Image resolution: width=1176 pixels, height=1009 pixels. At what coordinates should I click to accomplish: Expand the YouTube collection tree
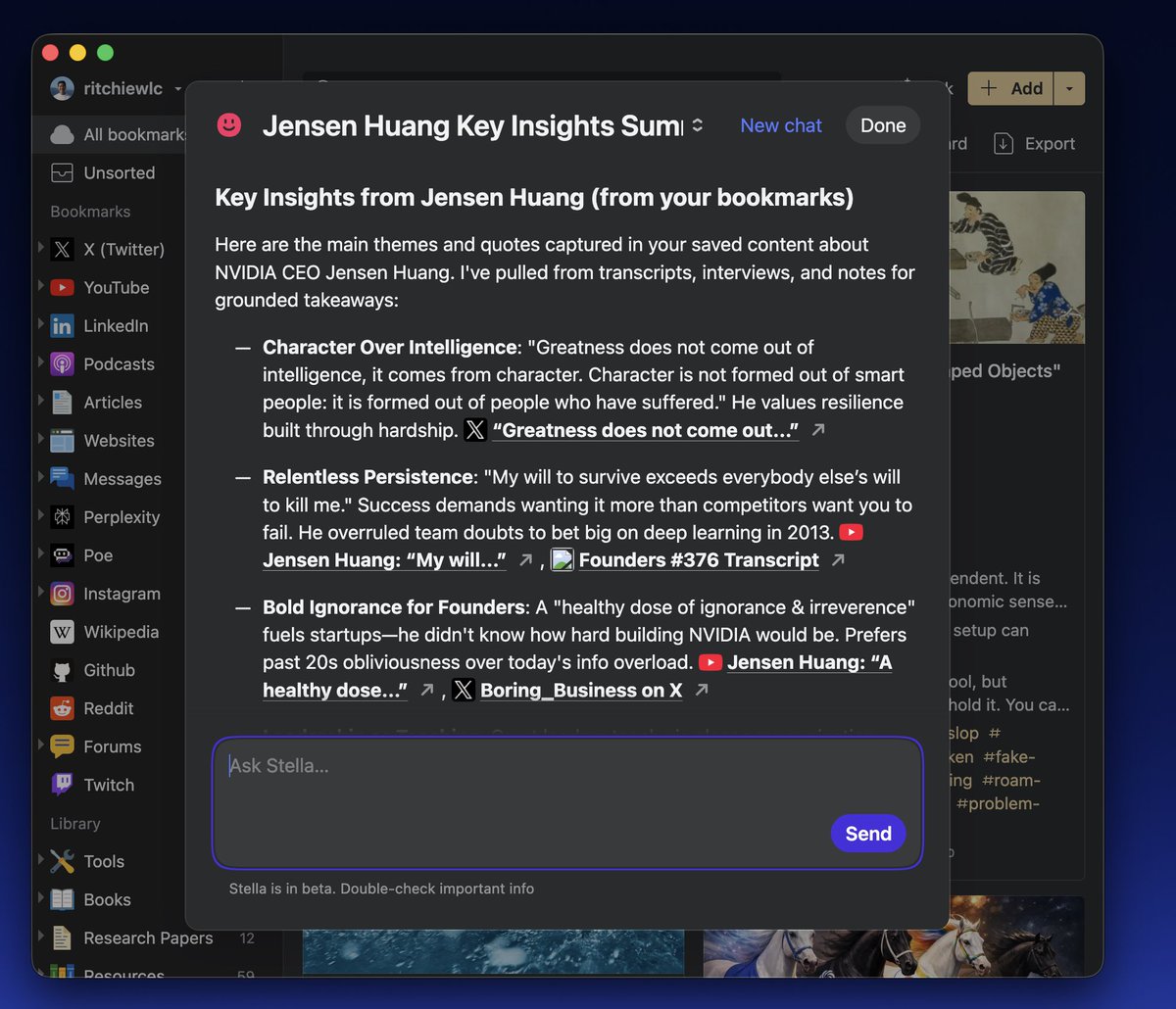[41, 285]
